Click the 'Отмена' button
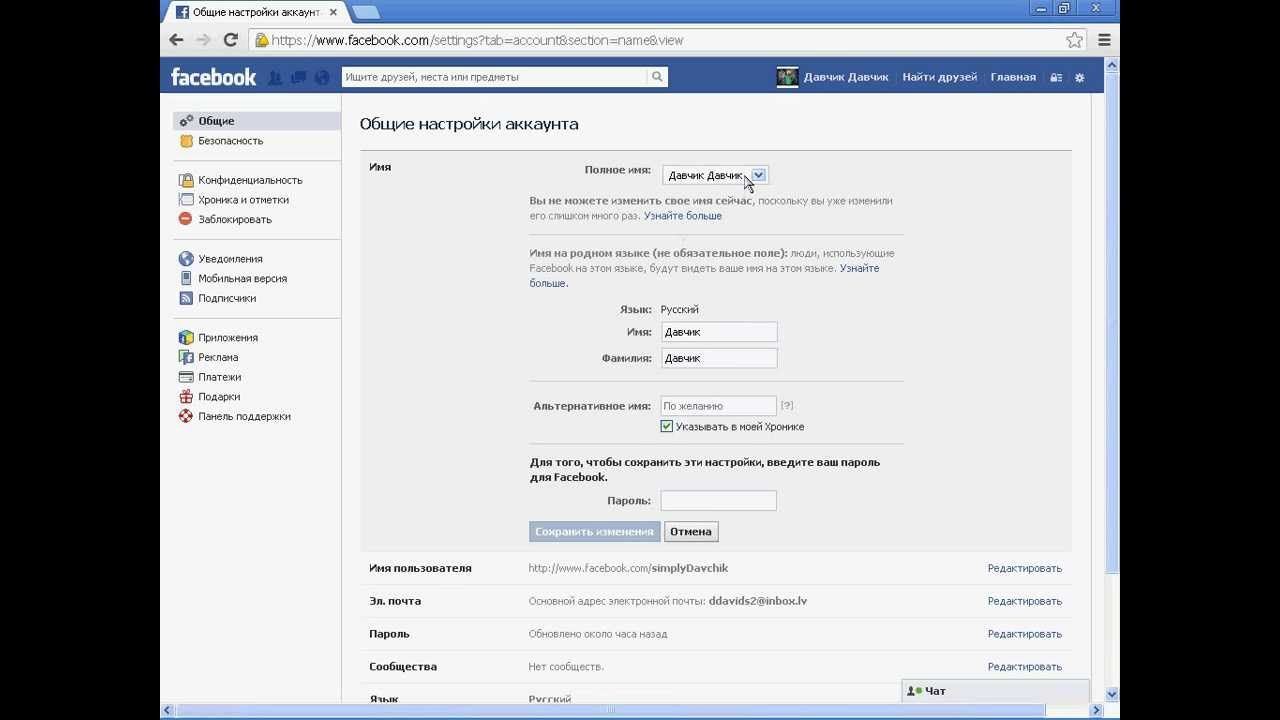1280x720 pixels. [690, 532]
